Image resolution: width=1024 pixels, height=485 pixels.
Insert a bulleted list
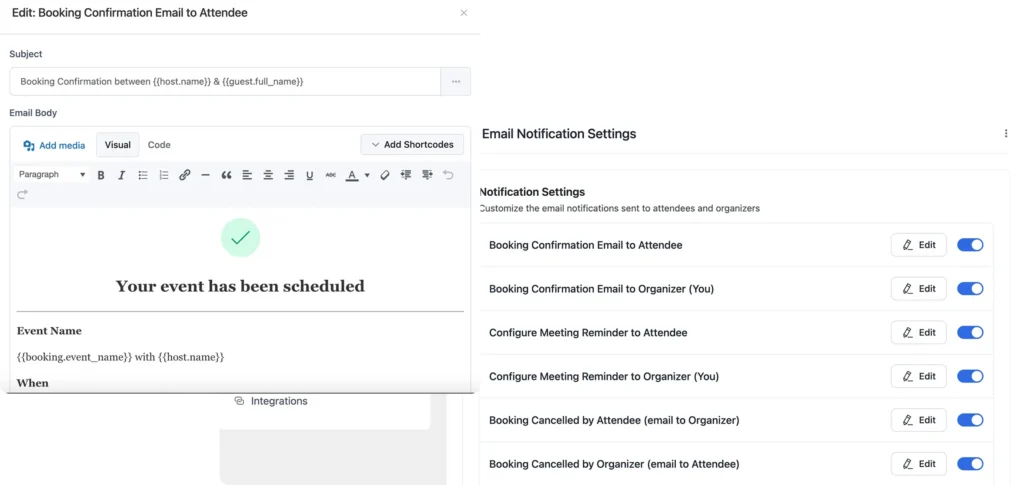(142, 175)
